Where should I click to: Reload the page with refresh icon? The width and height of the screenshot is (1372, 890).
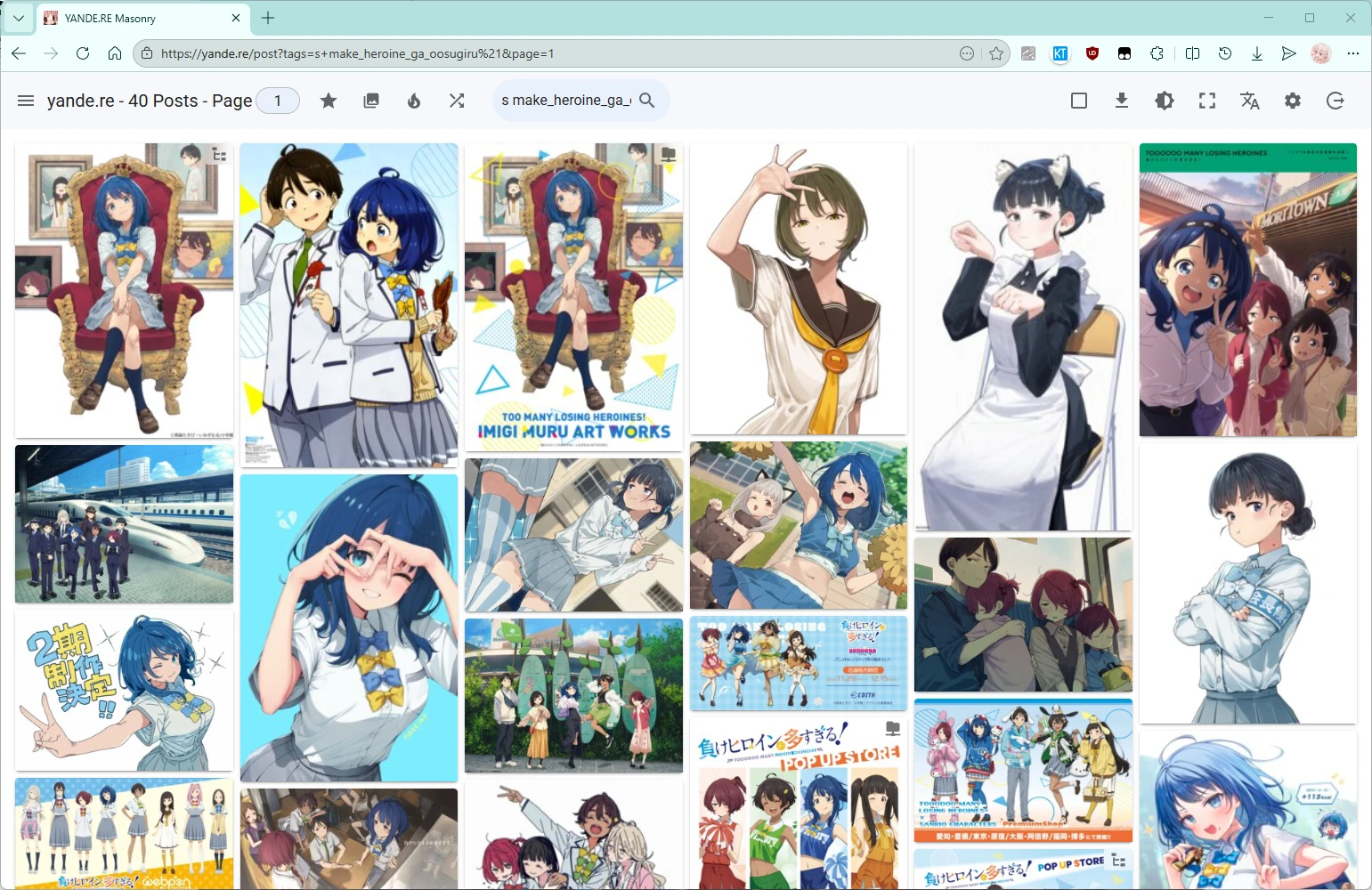(x=83, y=53)
